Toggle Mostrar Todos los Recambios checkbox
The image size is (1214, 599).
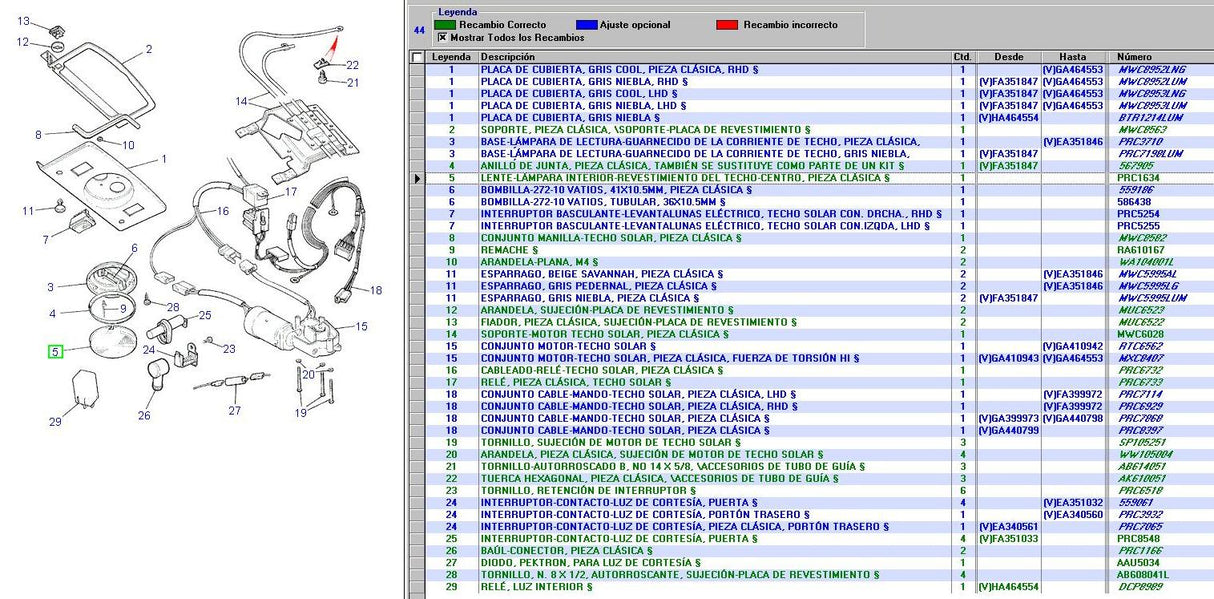443,37
